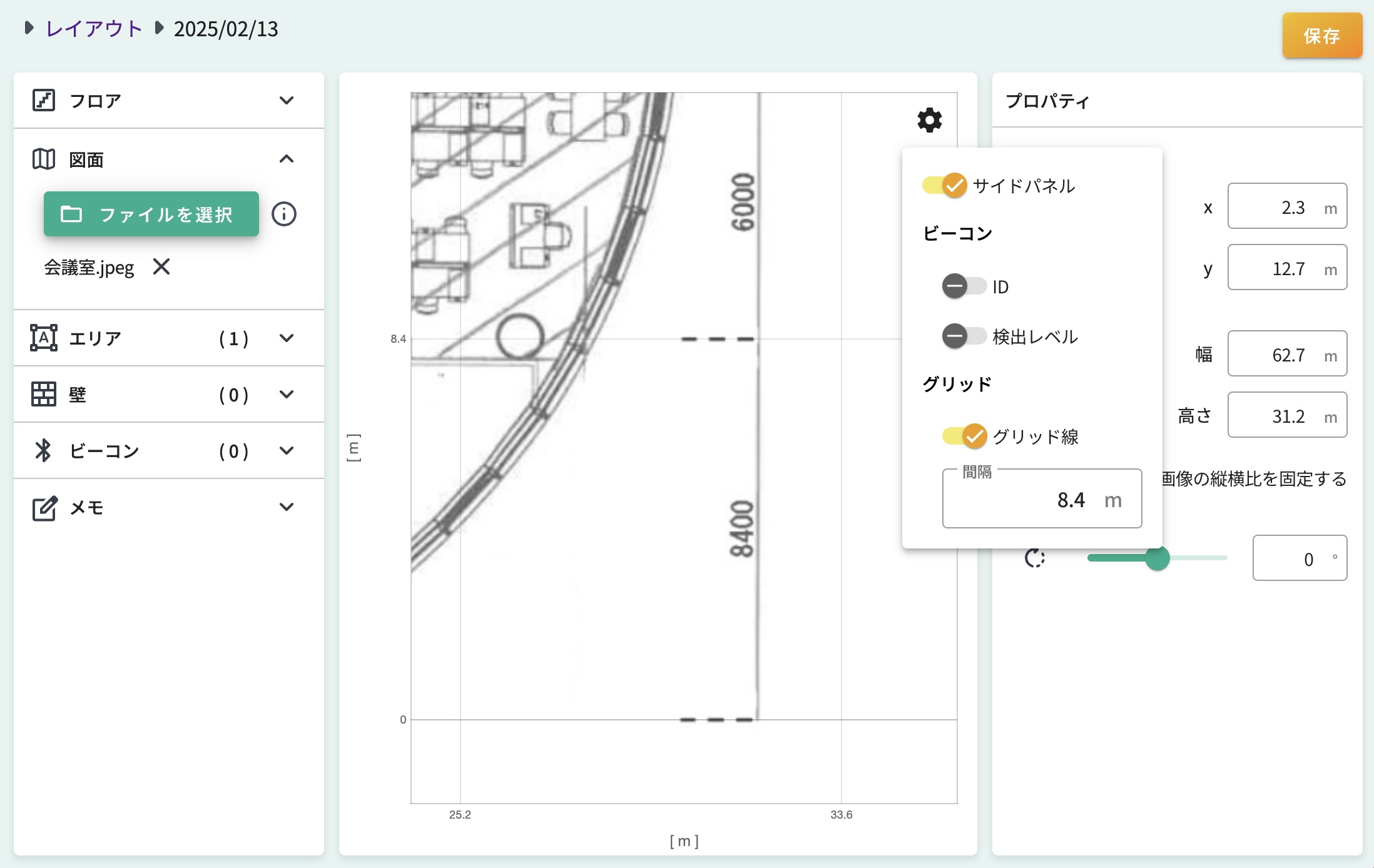Click the 壁 wall grid icon
The image size is (1374, 868).
44,394
